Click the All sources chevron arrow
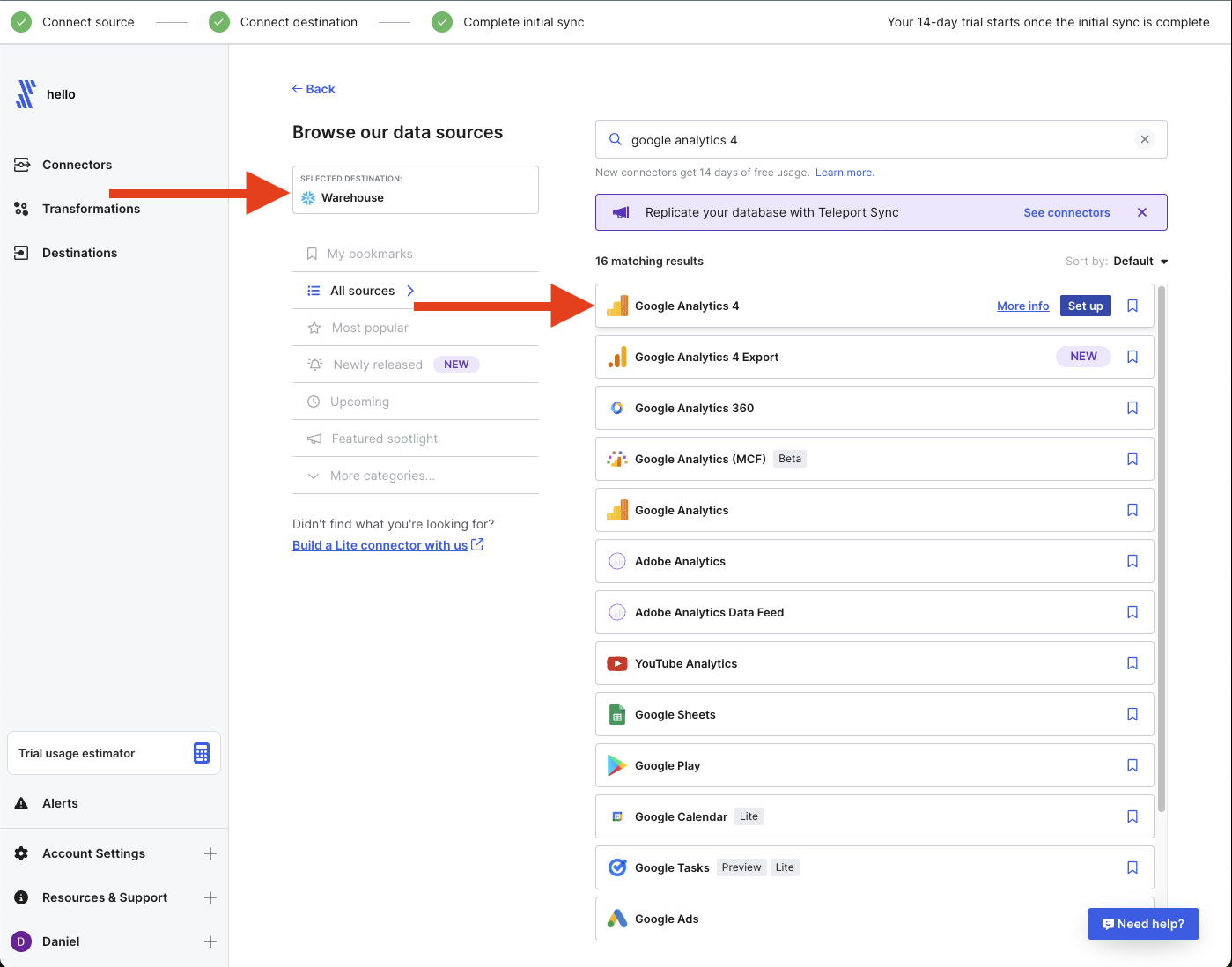 click(410, 291)
